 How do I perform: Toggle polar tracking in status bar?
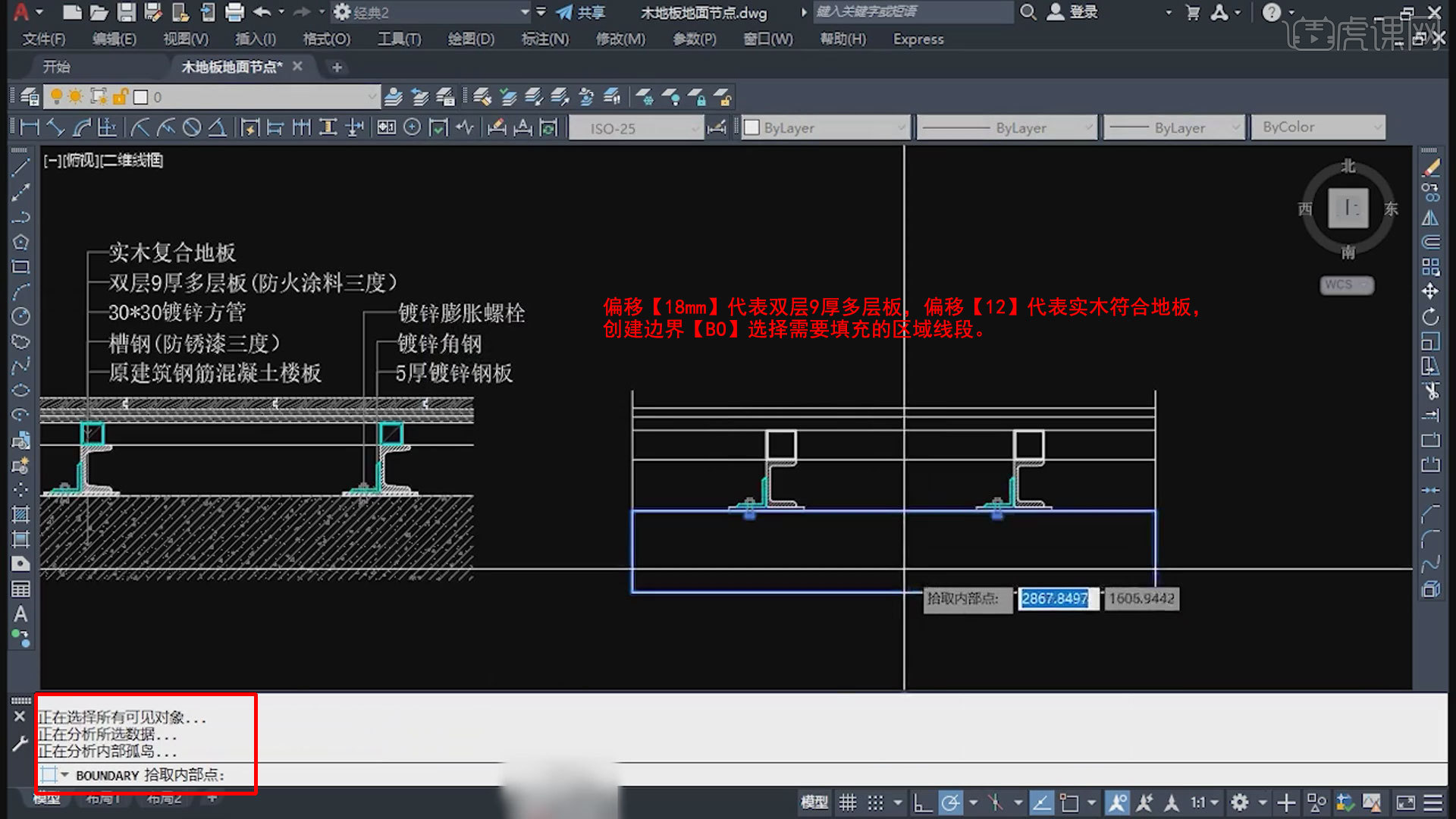coord(950,802)
